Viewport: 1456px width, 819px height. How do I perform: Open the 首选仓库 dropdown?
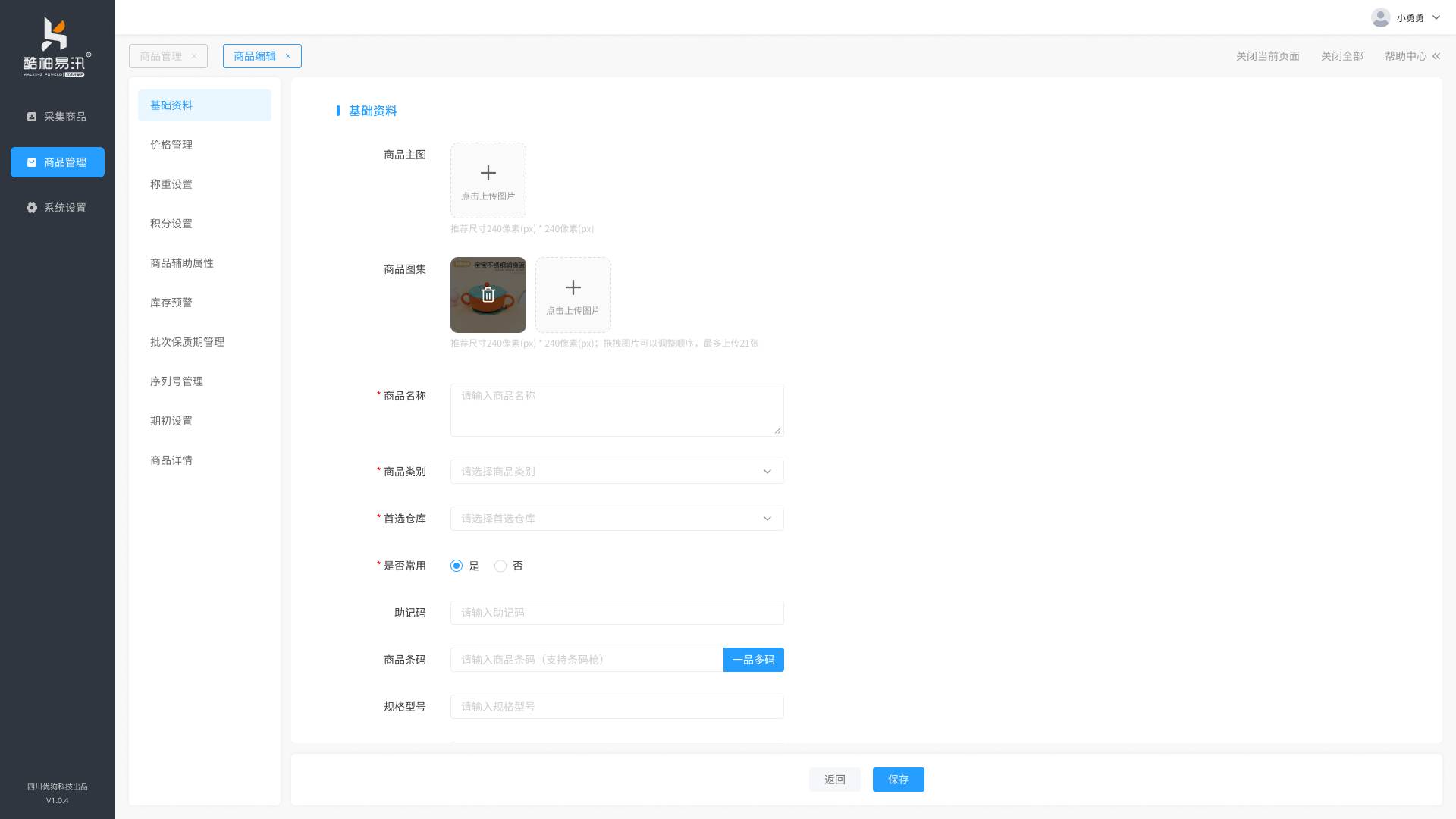click(617, 519)
